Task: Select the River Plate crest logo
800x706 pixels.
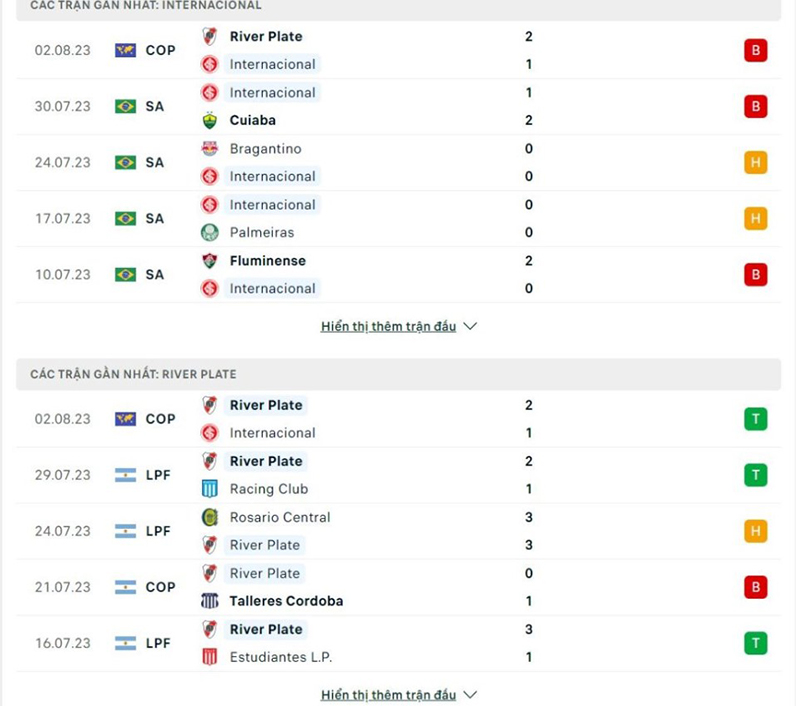Action: pos(210,36)
